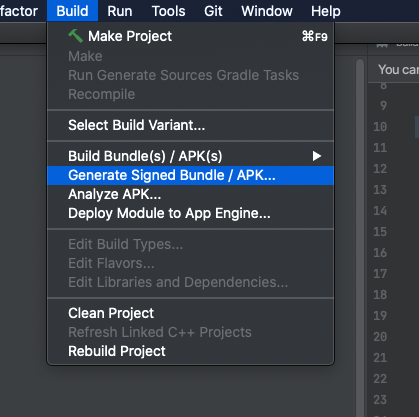Select Clean Project
419x417 pixels.
tap(190, 313)
